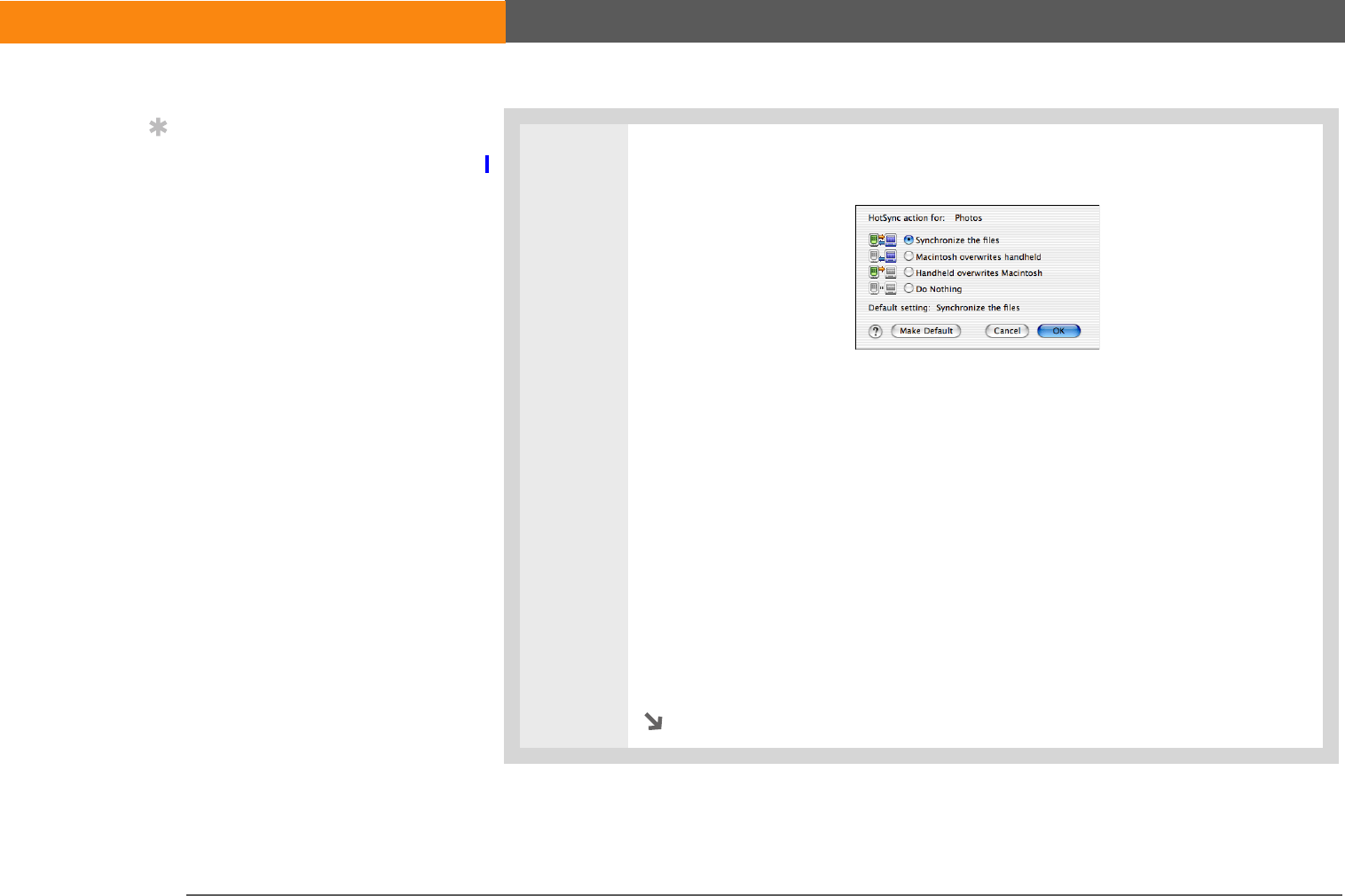The width and height of the screenshot is (1345, 896).
Task: Pick the Do Nothing radio option
Action: click(908, 288)
